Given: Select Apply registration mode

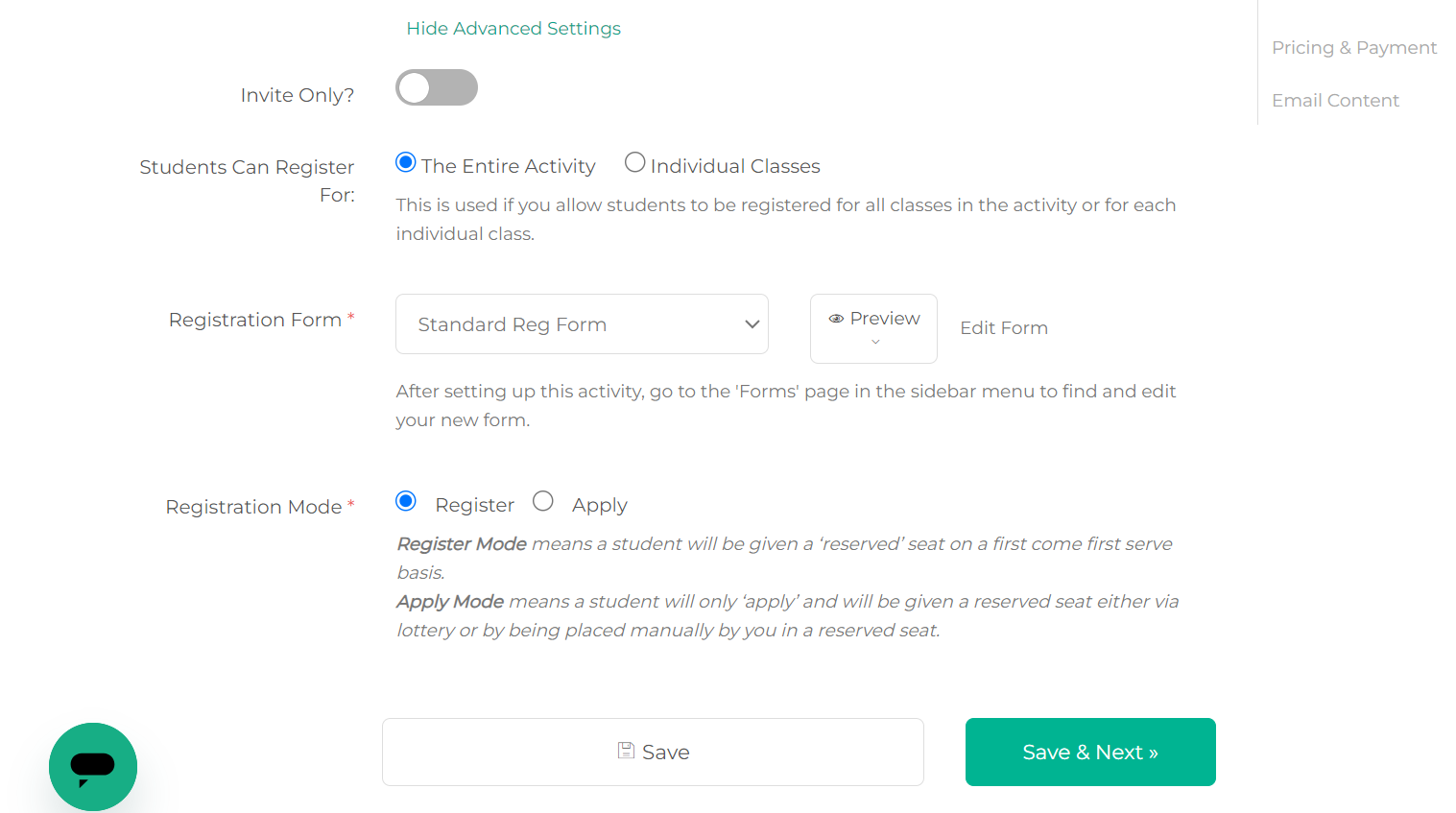Looking at the screenshot, I should click(x=543, y=501).
